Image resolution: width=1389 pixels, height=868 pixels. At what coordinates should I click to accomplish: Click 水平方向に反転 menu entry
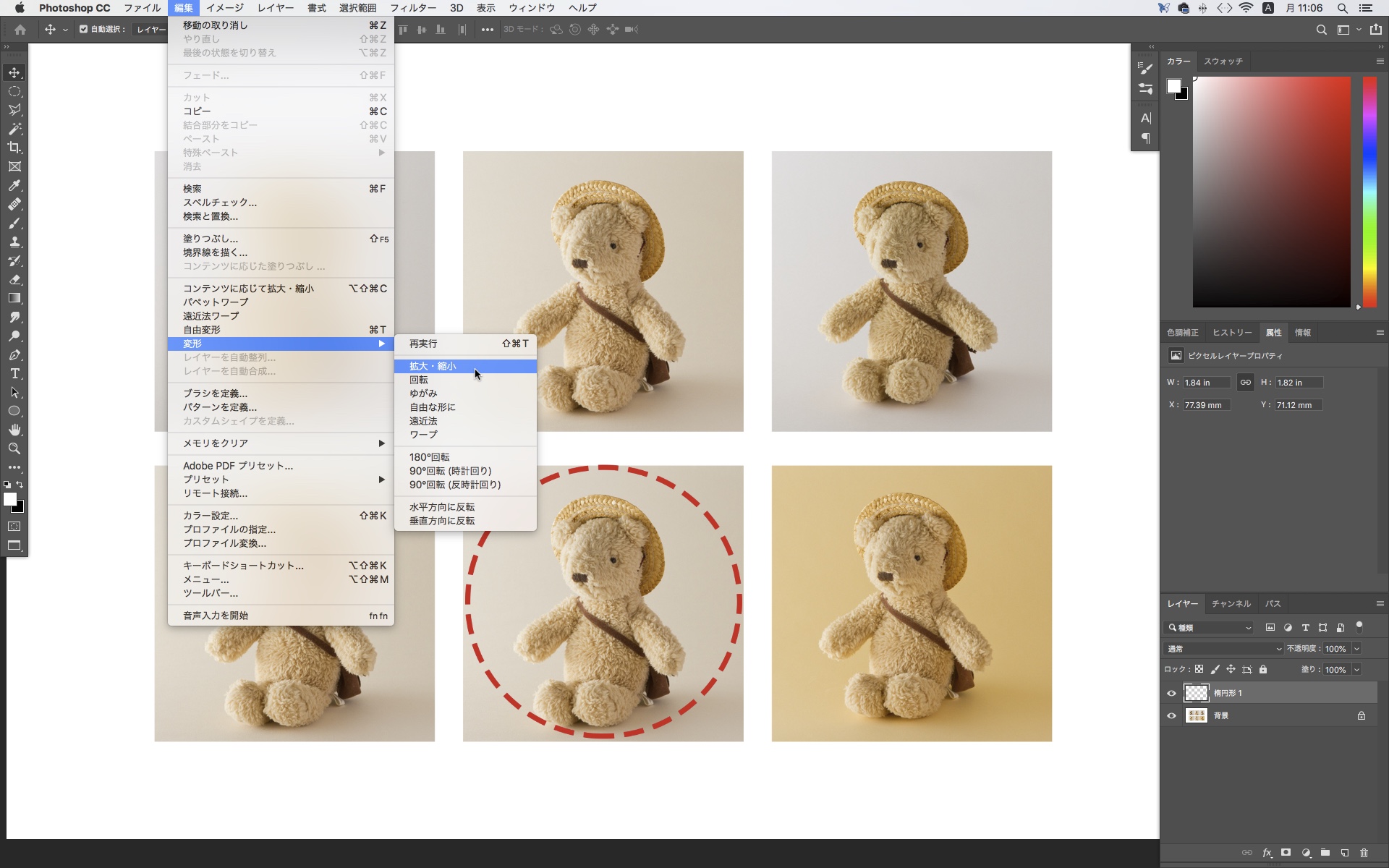click(442, 507)
